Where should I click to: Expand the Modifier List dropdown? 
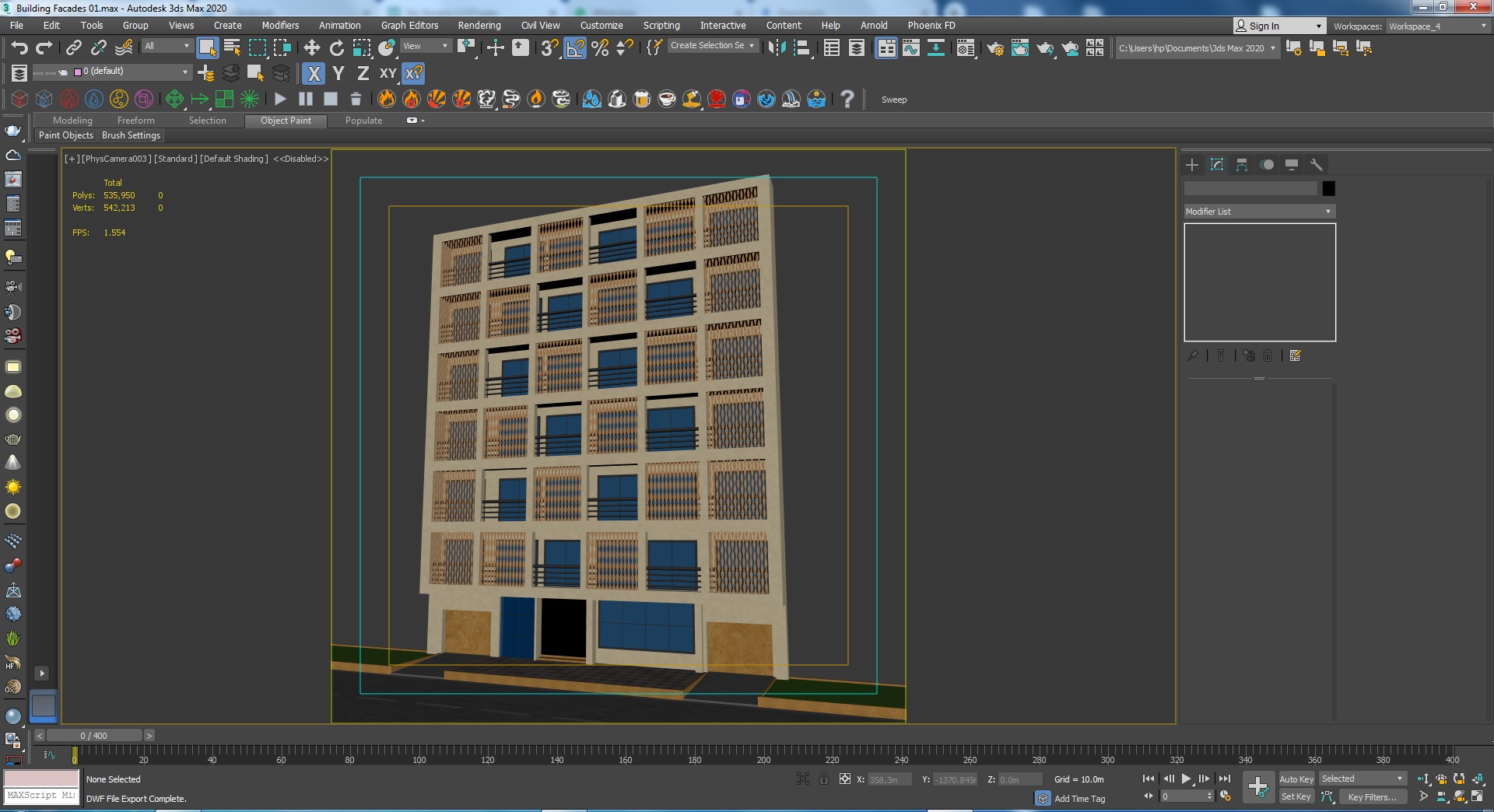[1258, 212]
